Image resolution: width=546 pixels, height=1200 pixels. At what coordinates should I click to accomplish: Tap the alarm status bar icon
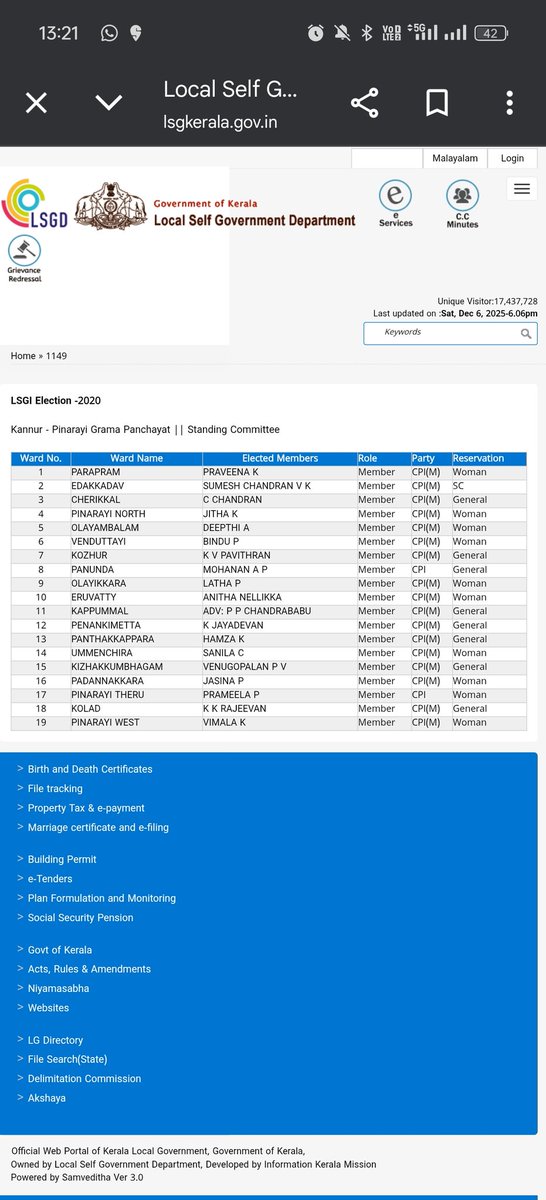[316, 33]
